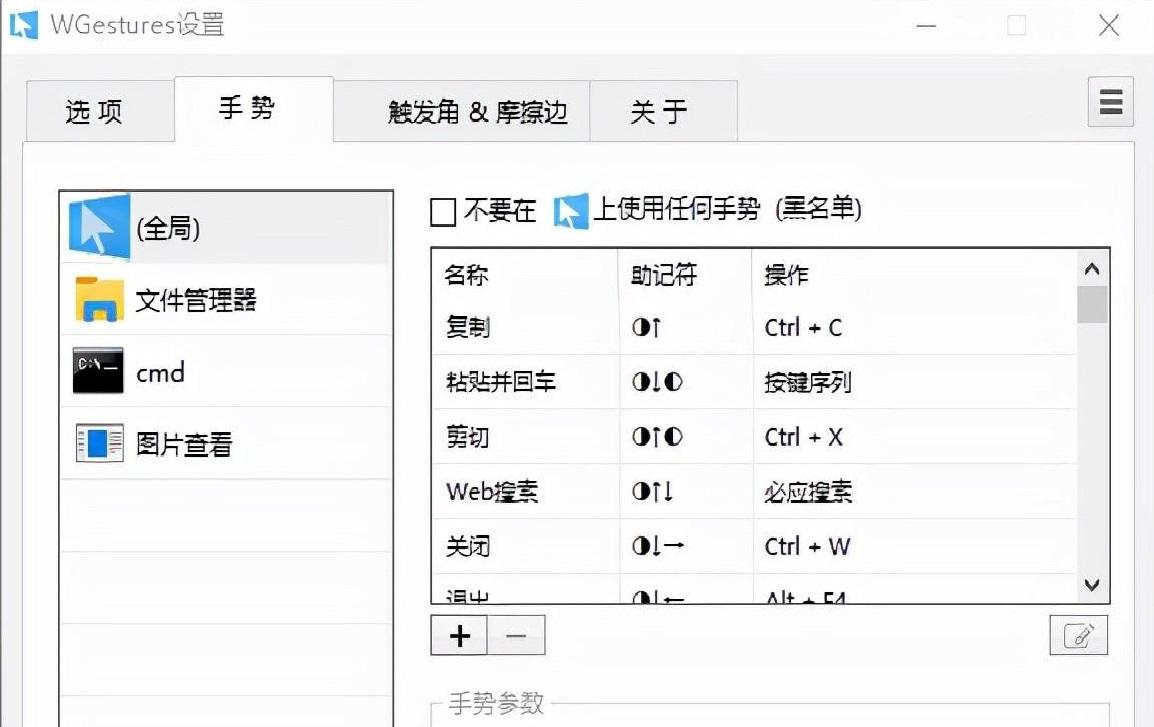
Task: Select the 剪切 gesture row
Action: pyautogui.click(x=754, y=437)
